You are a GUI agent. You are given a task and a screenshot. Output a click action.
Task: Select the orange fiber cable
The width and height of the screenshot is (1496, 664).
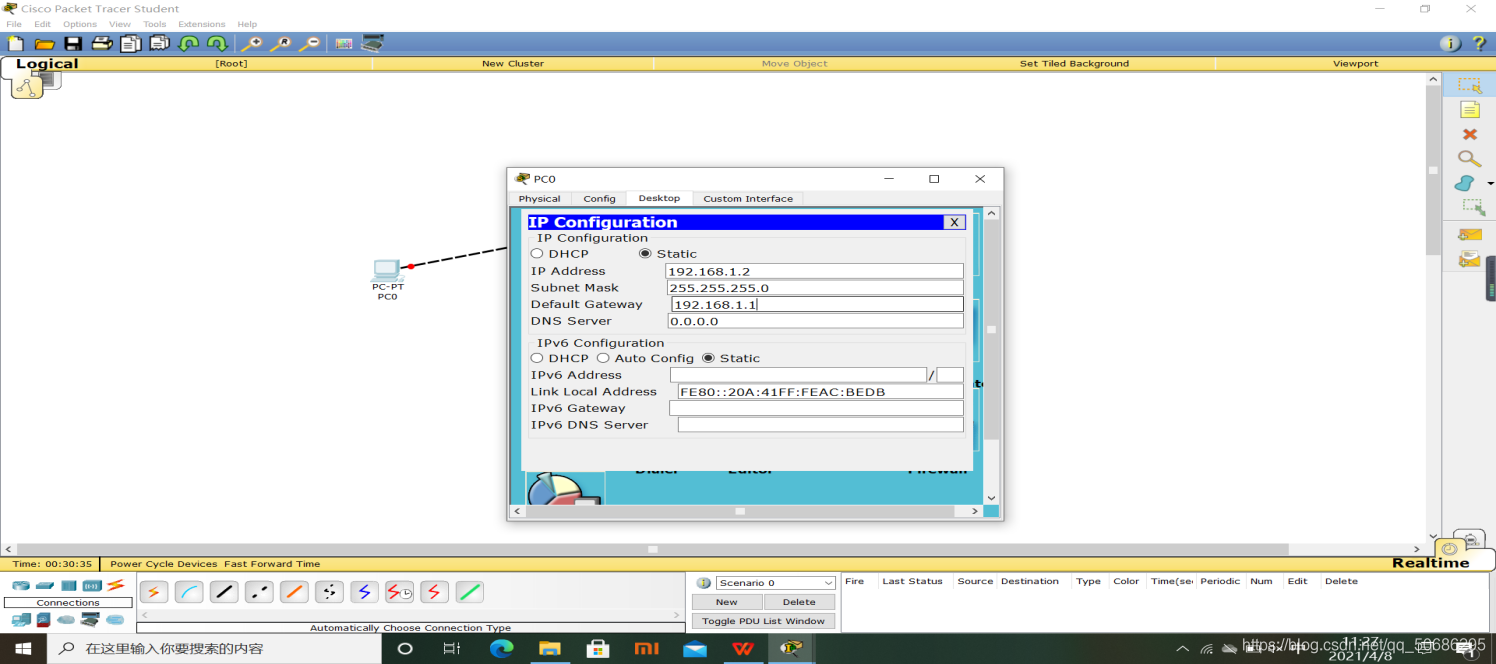click(294, 592)
